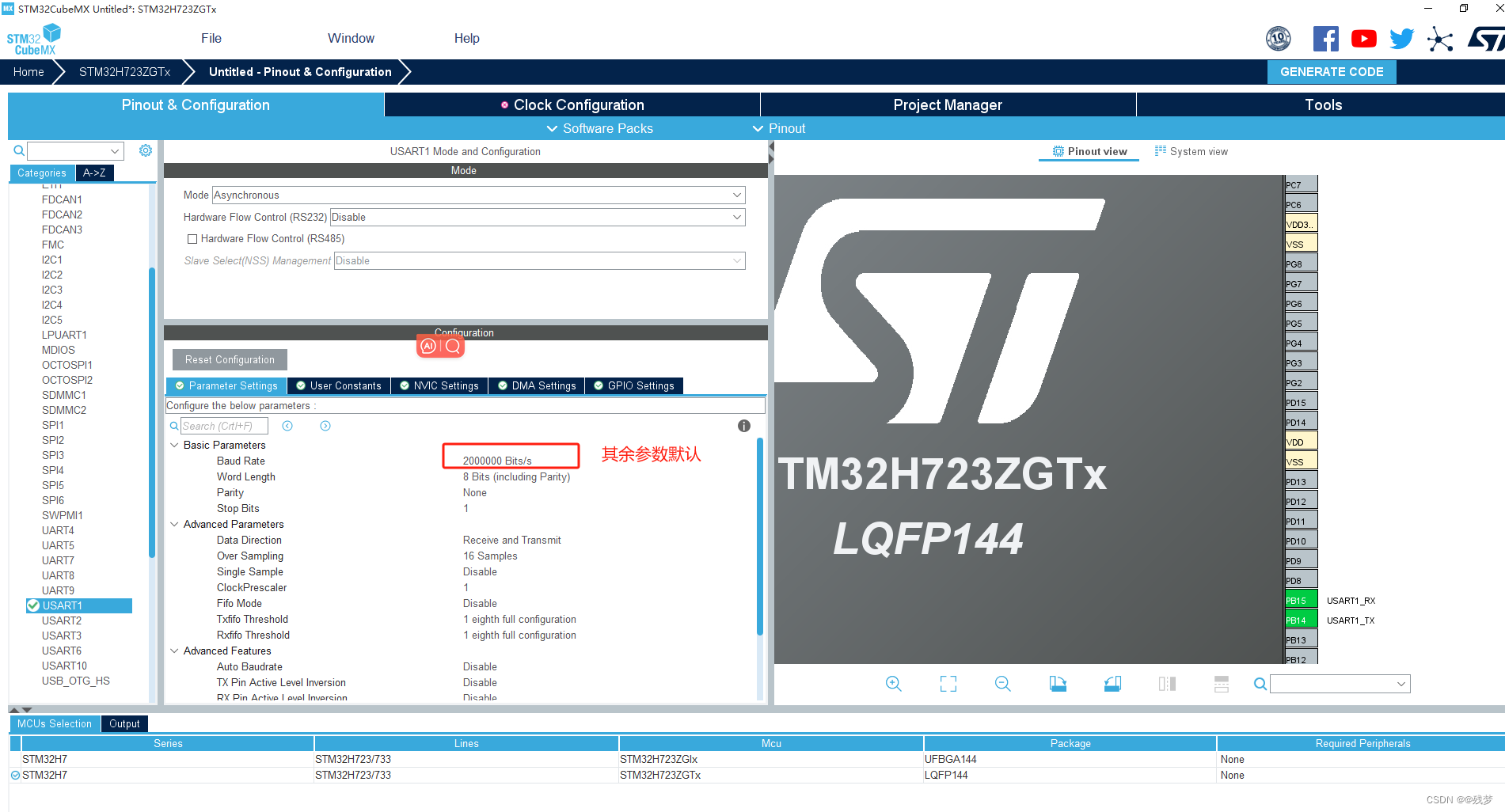The height and width of the screenshot is (812, 1505).
Task: Open the File menu
Action: [211, 38]
